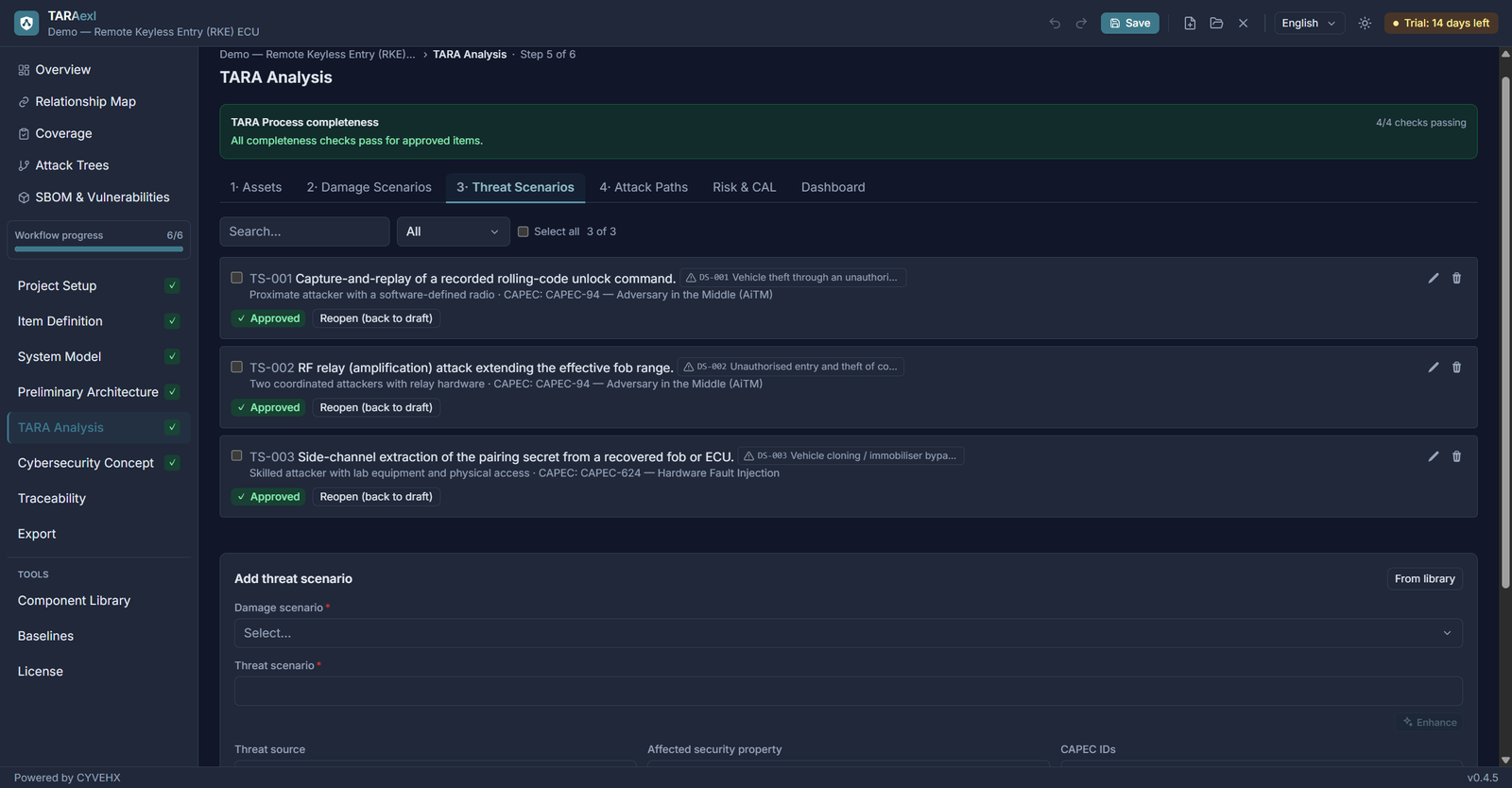Create a new project file
Viewport: 1512px width, 788px height.
1190,23
